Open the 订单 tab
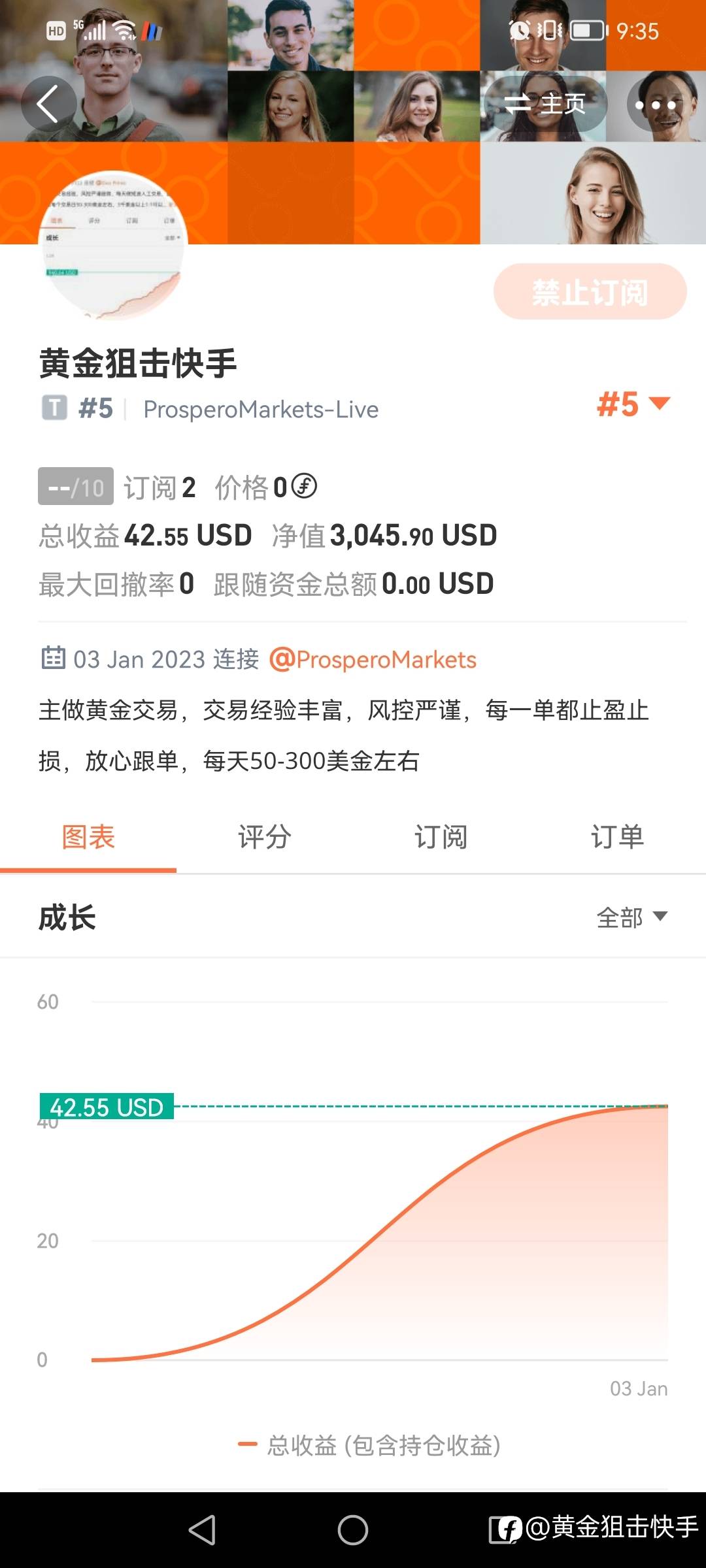This screenshot has height=1568, width=706. (617, 837)
